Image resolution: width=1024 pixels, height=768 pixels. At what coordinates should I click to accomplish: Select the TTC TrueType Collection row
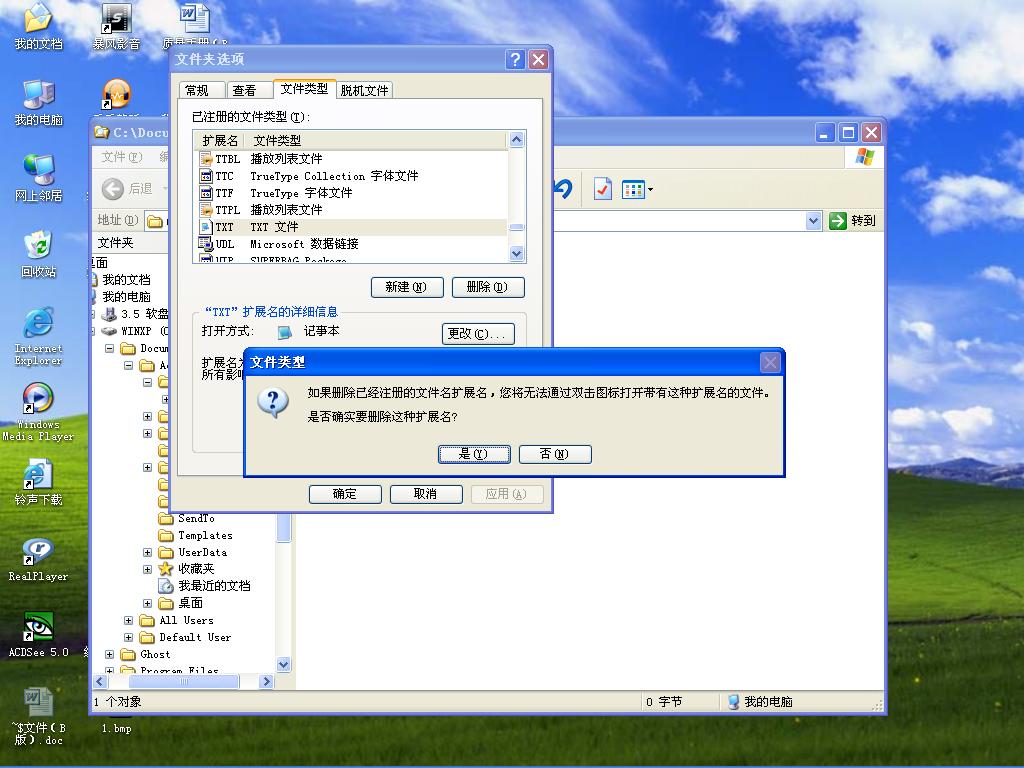[351, 176]
